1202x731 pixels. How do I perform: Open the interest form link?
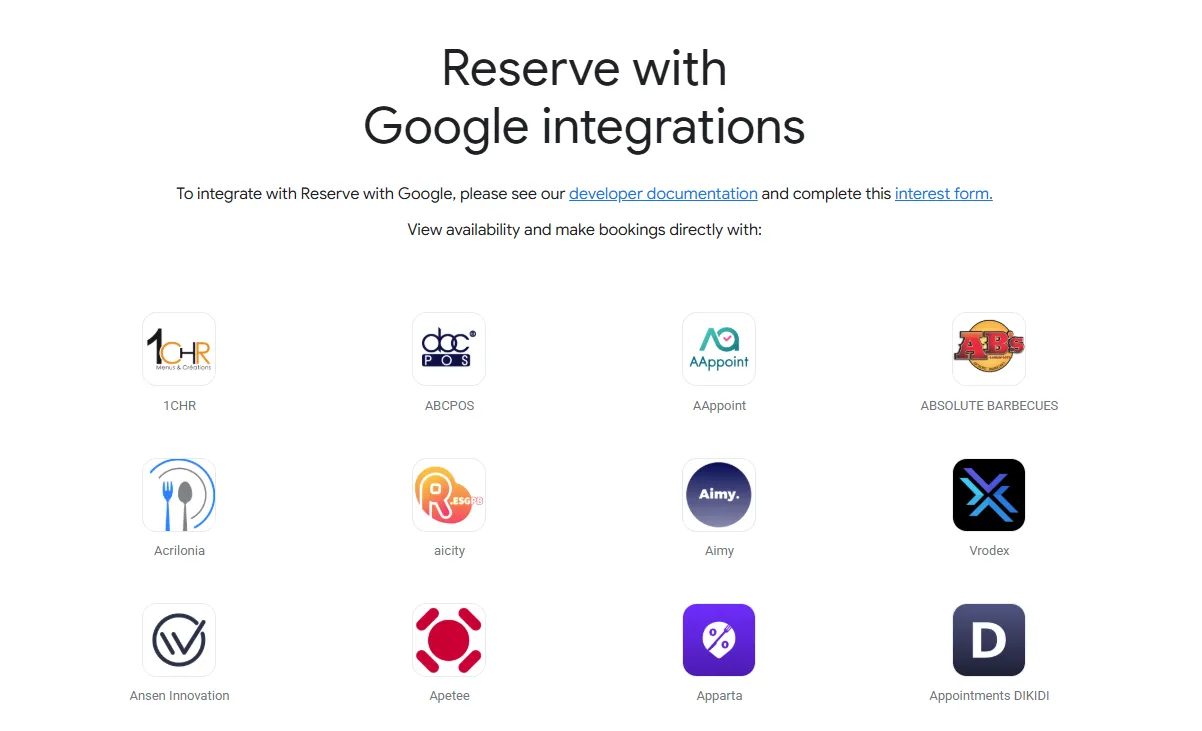pos(944,193)
